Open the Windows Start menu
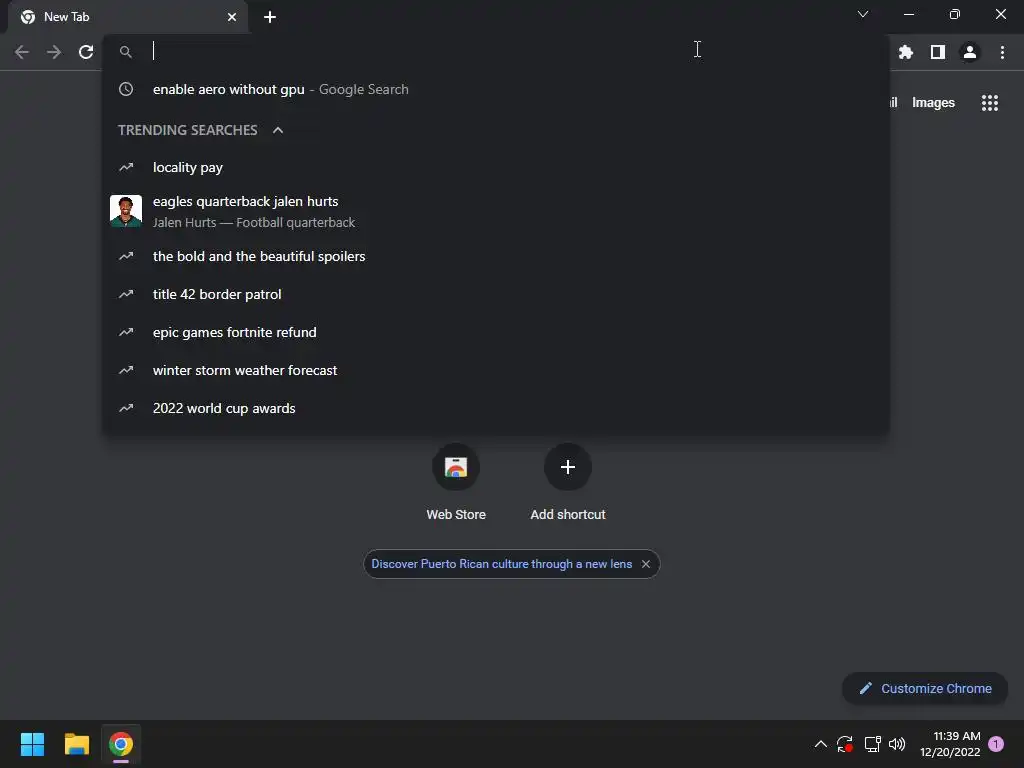Viewport: 1024px width, 768px height. [32, 744]
